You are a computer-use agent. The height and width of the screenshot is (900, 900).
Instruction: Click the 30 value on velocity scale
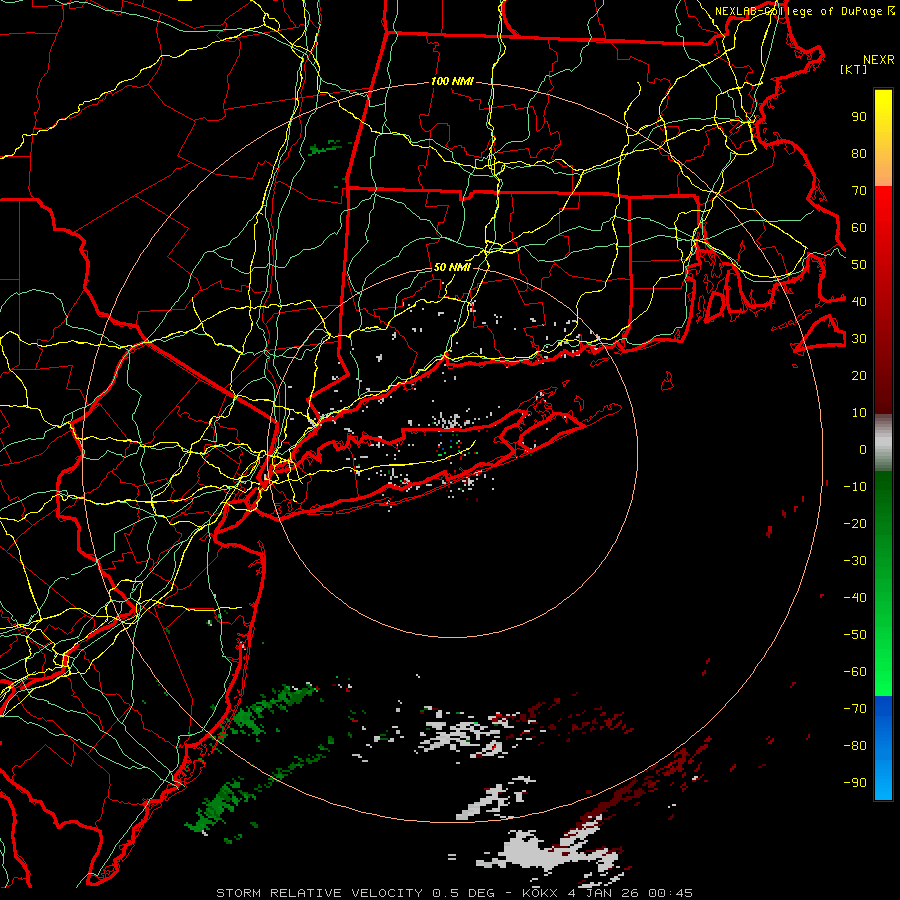click(859, 339)
